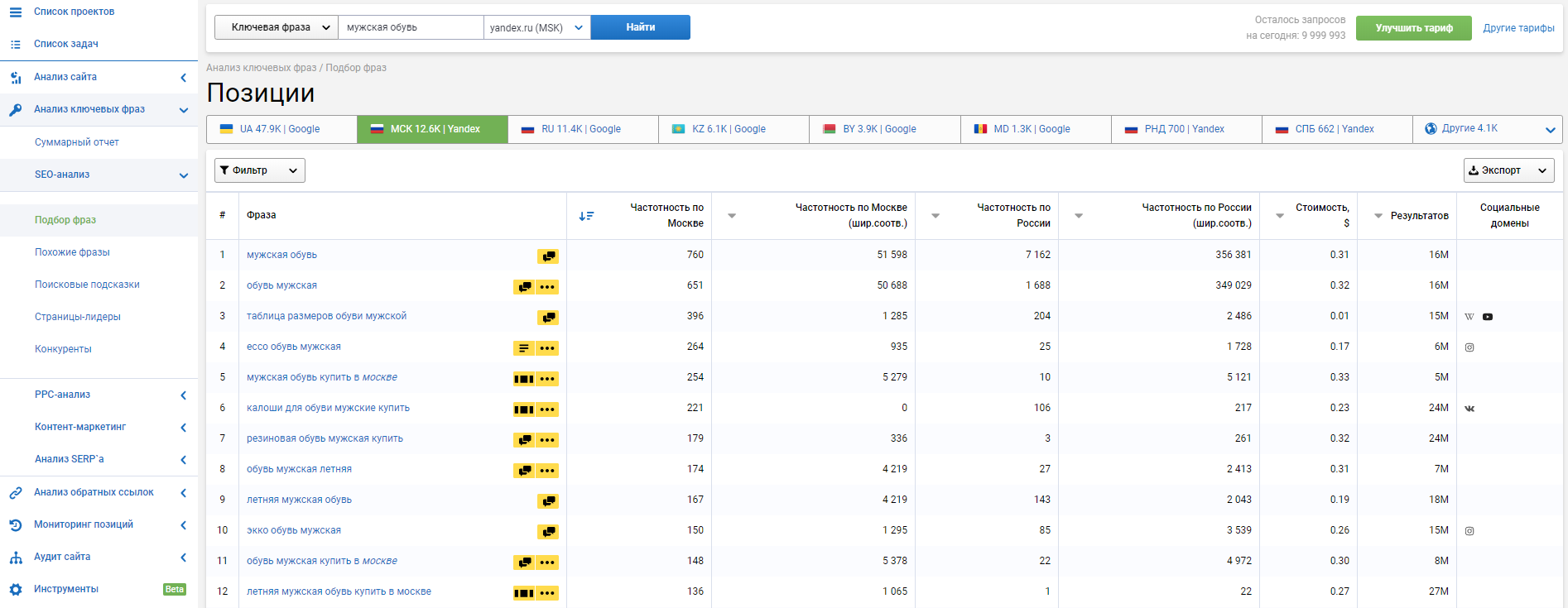Open the Экспорт dropdown
The image size is (1568, 608).
(1508, 170)
